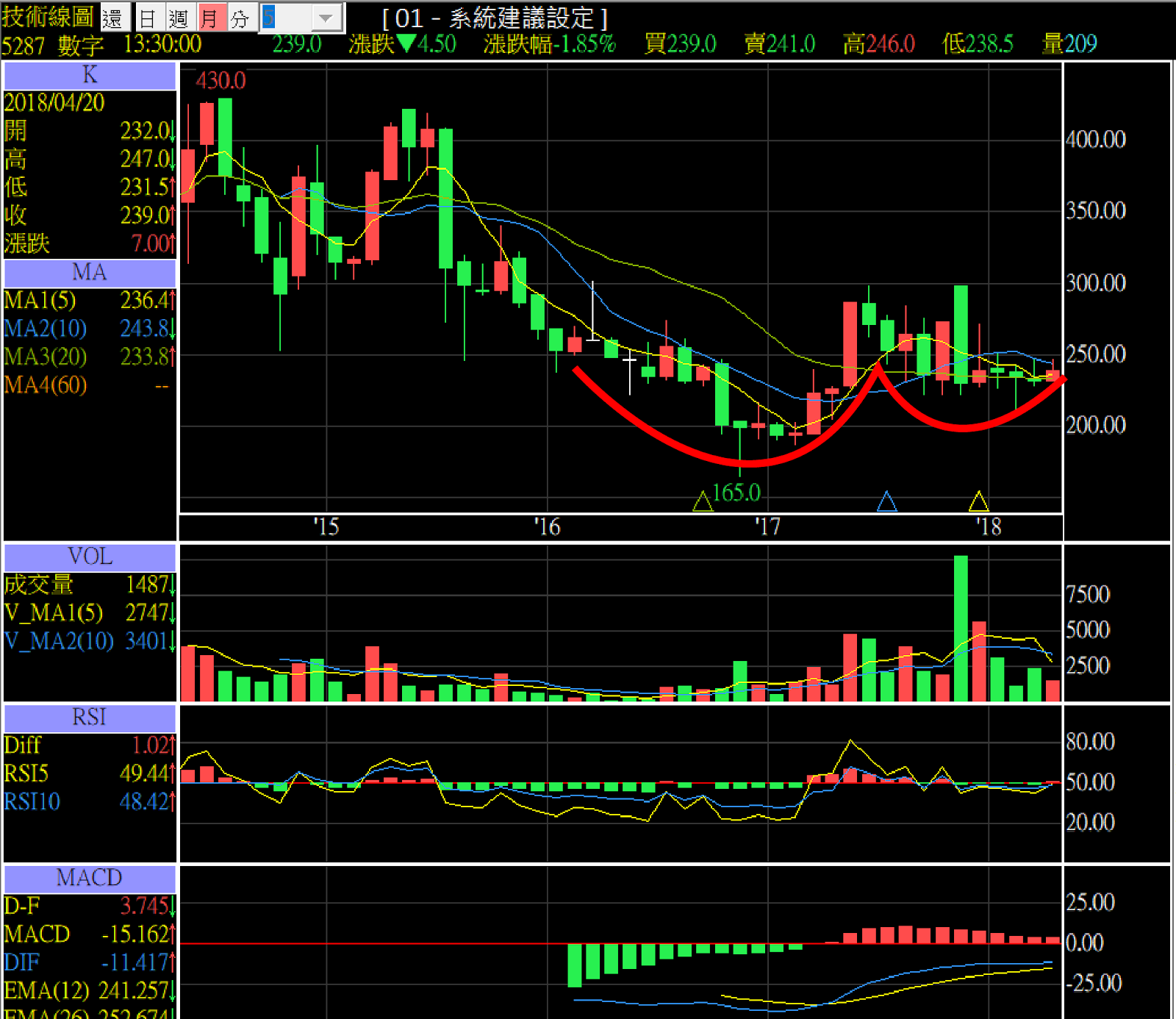Switch chart to daily 日 period
Viewport: 1176px width, 1019px height.
pos(149,18)
